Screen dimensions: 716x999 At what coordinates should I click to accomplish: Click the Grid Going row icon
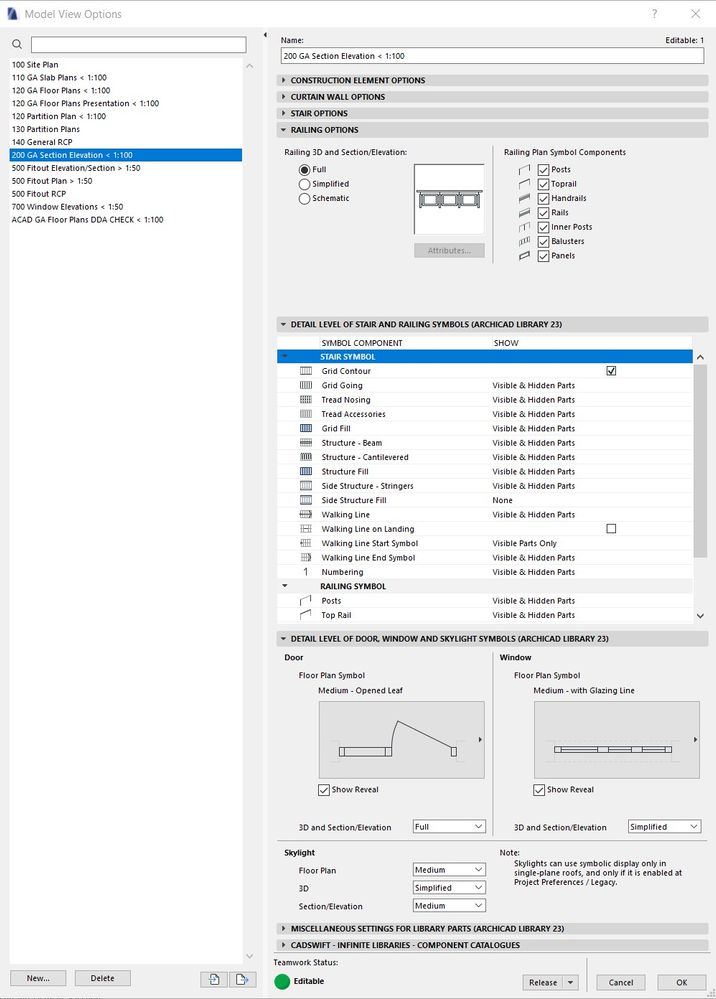coord(306,385)
